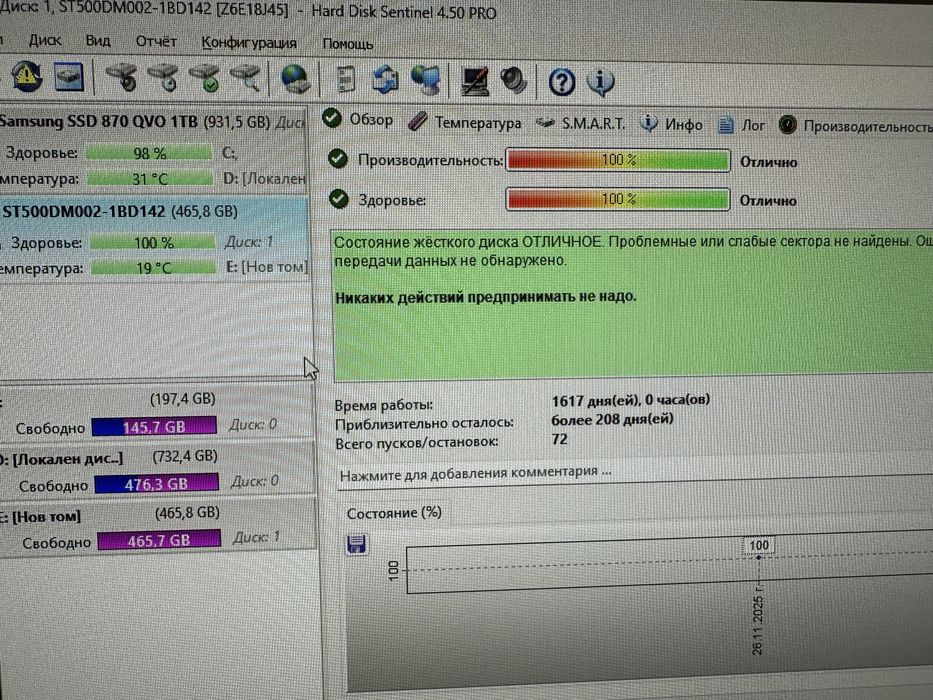Click the ST500DM002 temperature bar 19 °C
The width and height of the screenshot is (933, 700).
click(154, 268)
